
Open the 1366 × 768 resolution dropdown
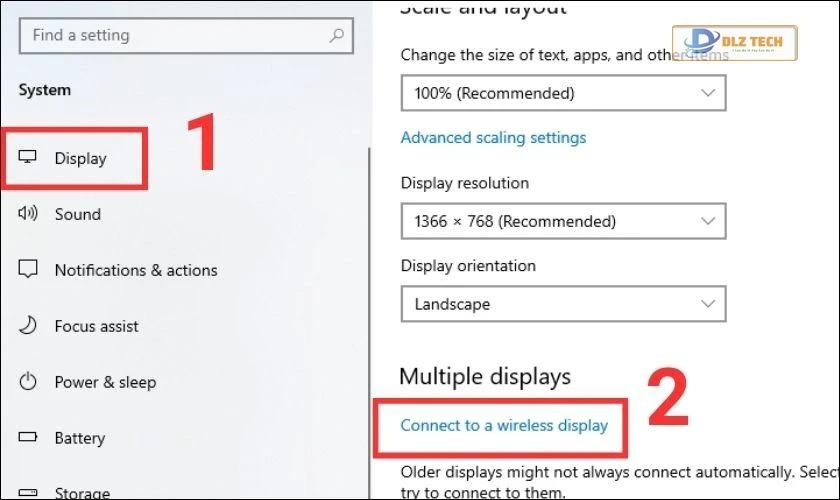point(564,221)
